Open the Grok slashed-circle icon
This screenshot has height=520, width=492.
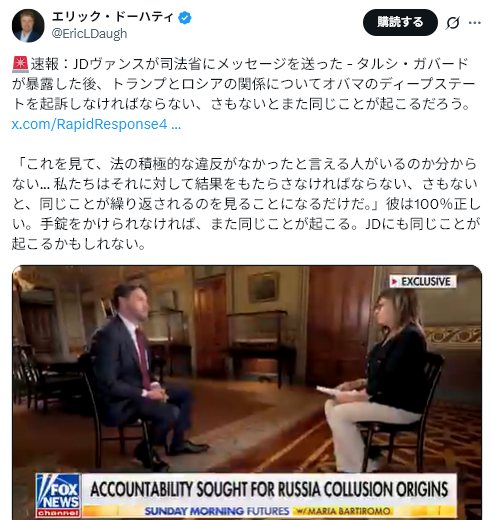click(453, 23)
